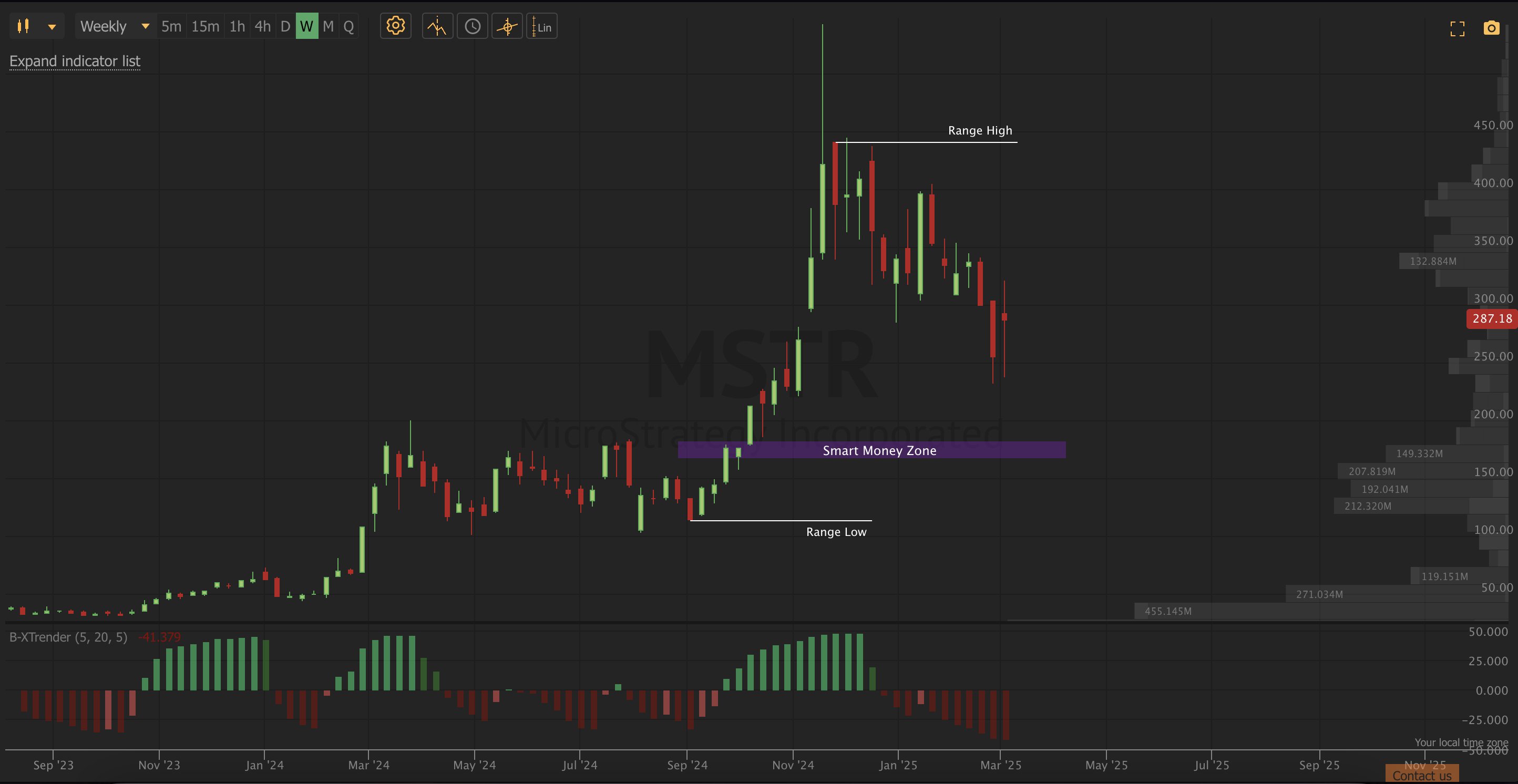Click the 450.00 price axis label
The image size is (1518, 784).
click(1493, 126)
